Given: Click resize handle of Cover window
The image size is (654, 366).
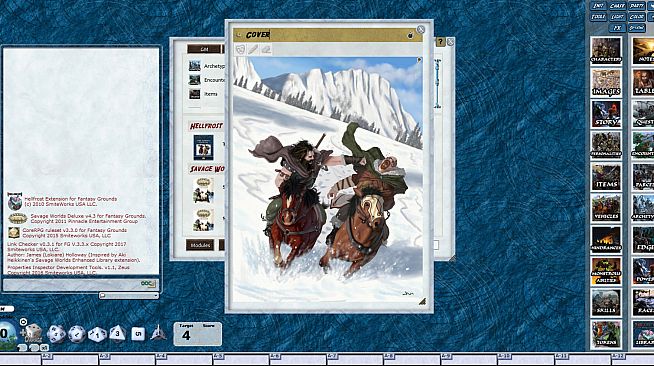Looking at the screenshot, I should pos(422,301).
